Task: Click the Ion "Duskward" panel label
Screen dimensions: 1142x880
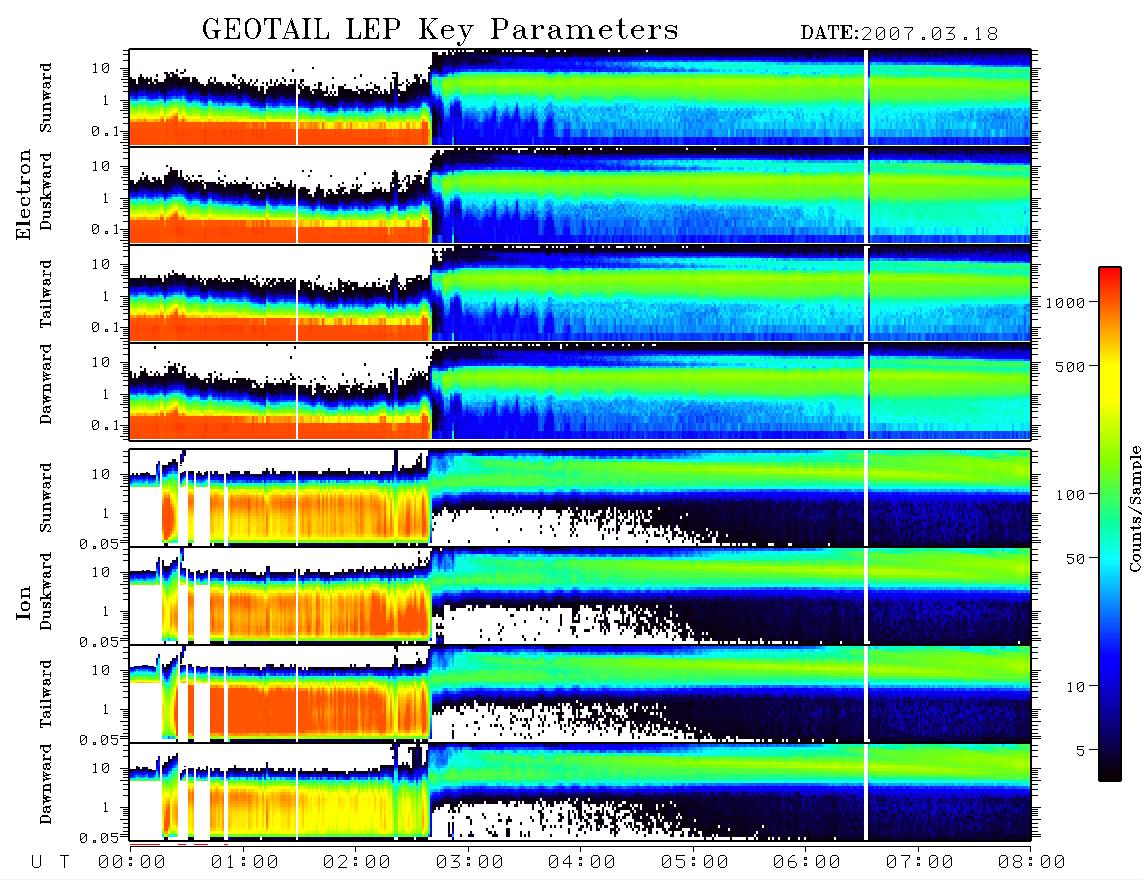Action: coord(46,592)
